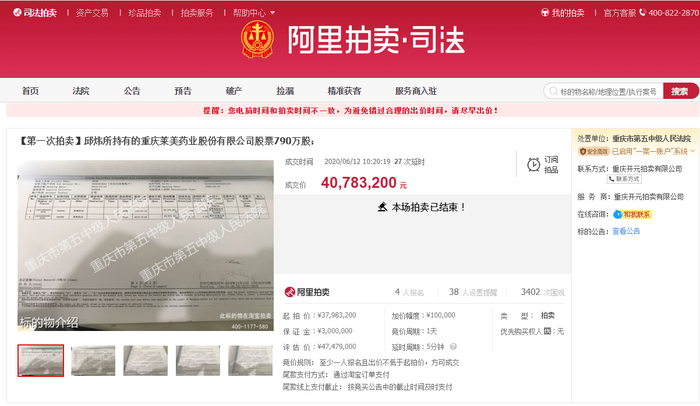Click the 和我联系 chat button

(632, 214)
